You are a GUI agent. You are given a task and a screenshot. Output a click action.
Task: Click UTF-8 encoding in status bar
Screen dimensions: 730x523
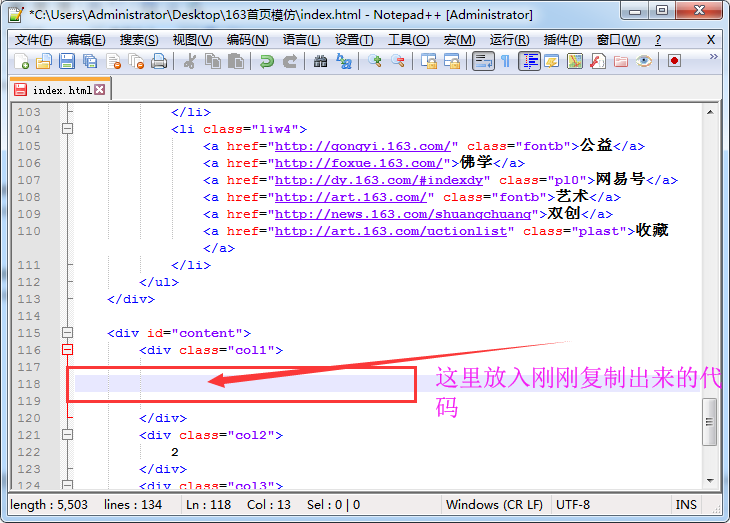click(573, 505)
